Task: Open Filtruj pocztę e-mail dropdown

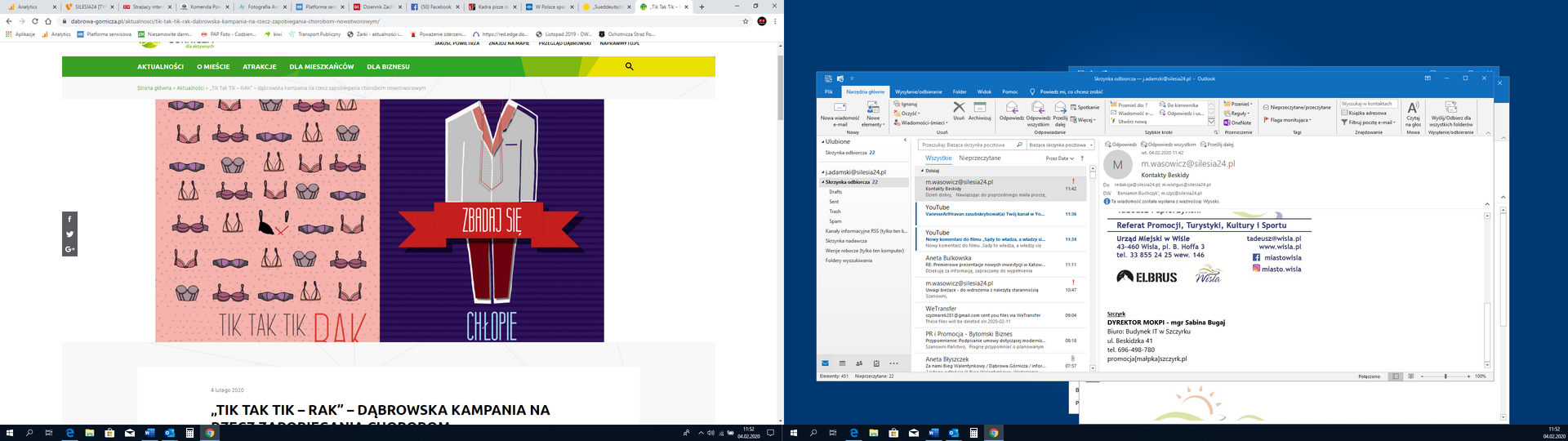Action: coord(1369,122)
